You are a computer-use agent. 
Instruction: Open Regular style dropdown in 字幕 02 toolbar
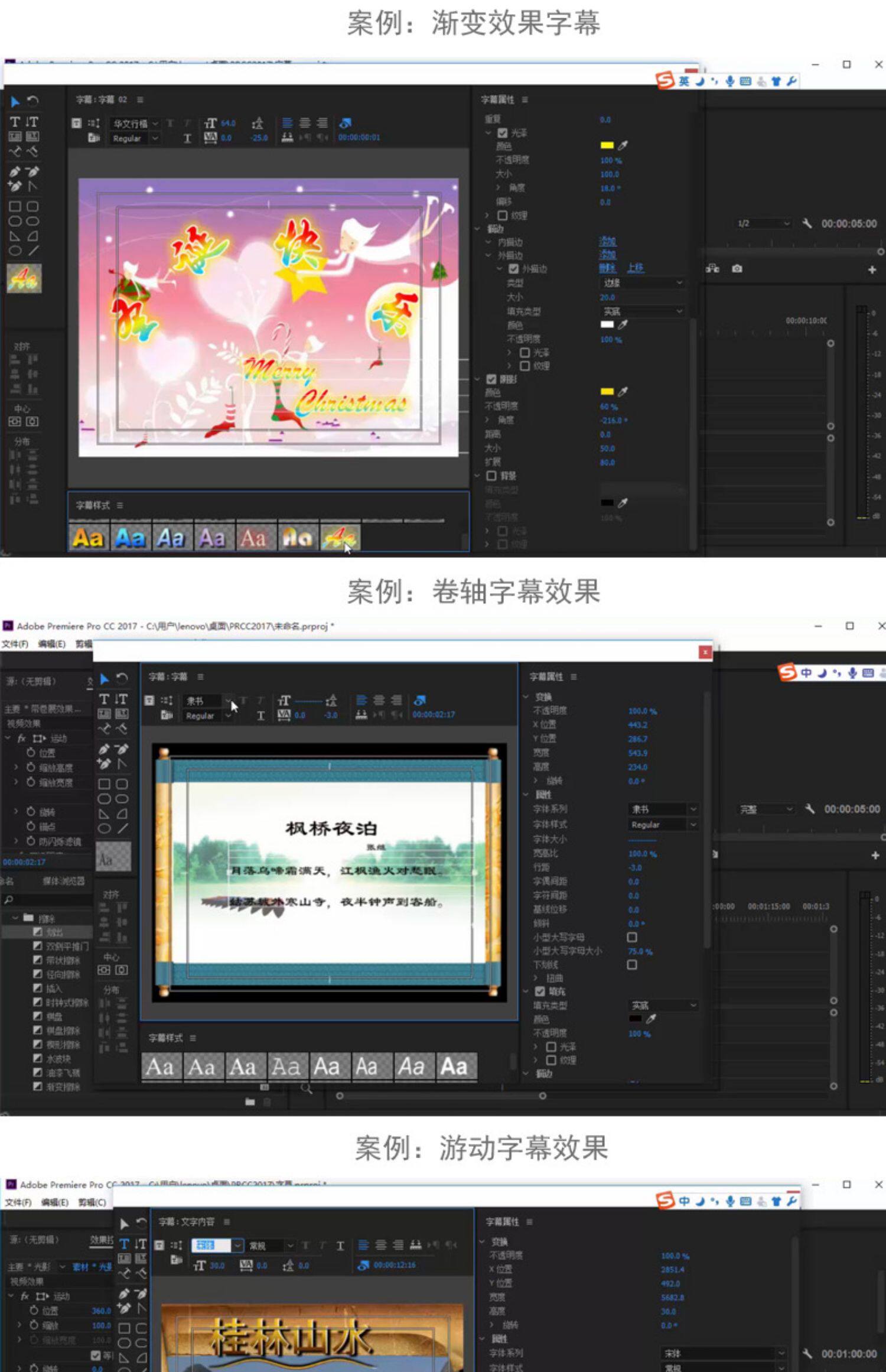click(135, 138)
